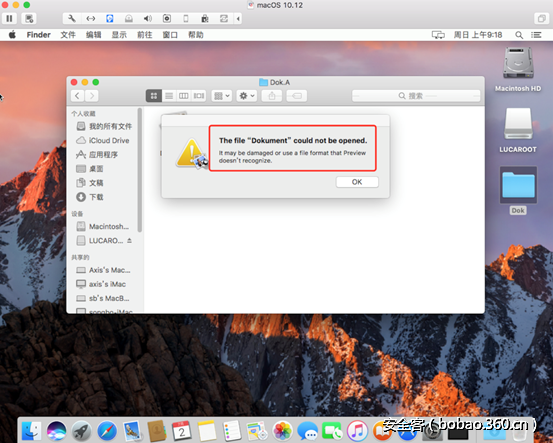Viewport: 553px width, 443px height.
Task: Click the Share button in Finder toolbar
Action: pyautogui.click(x=272, y=96)
